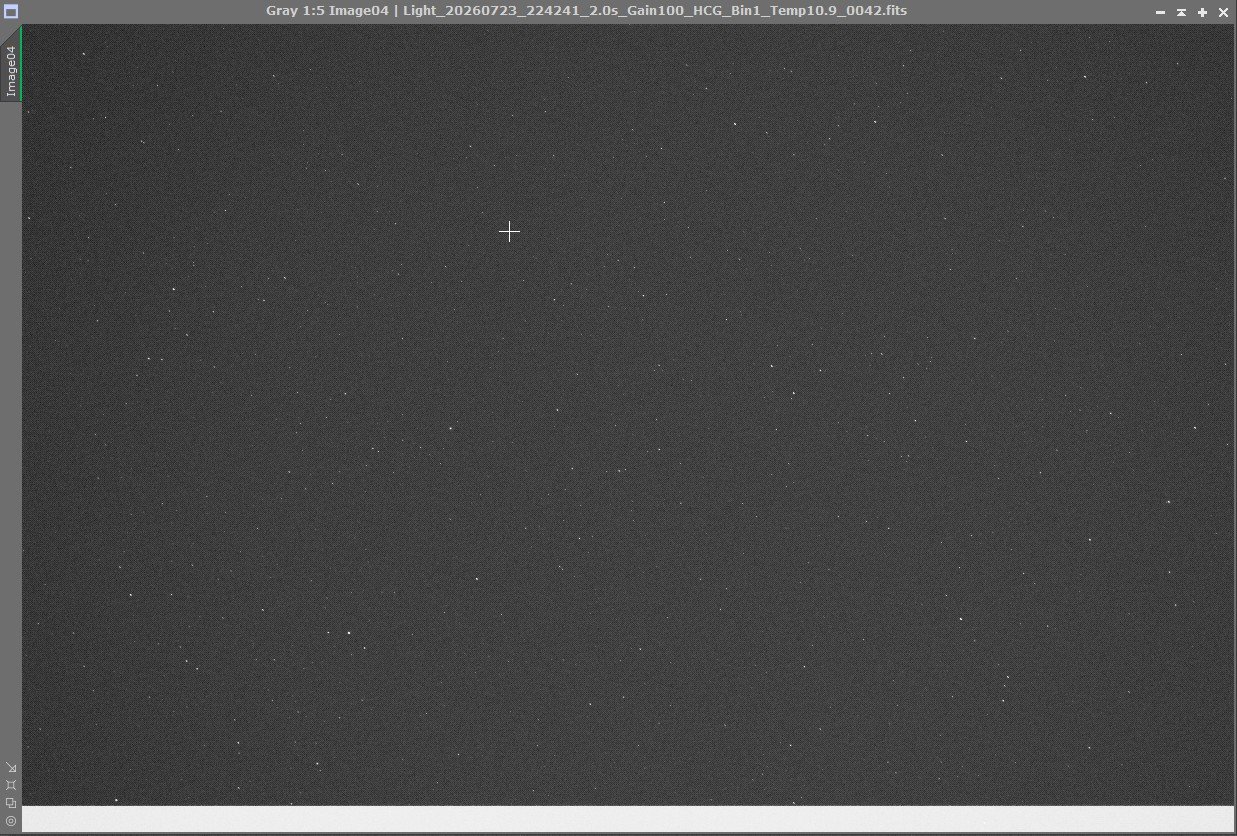Screen dimensions: 1237x836
Task: Click the diagonal arrow resize icon at bottom-left
Action: pyautogui.click(x=11, y=768)
